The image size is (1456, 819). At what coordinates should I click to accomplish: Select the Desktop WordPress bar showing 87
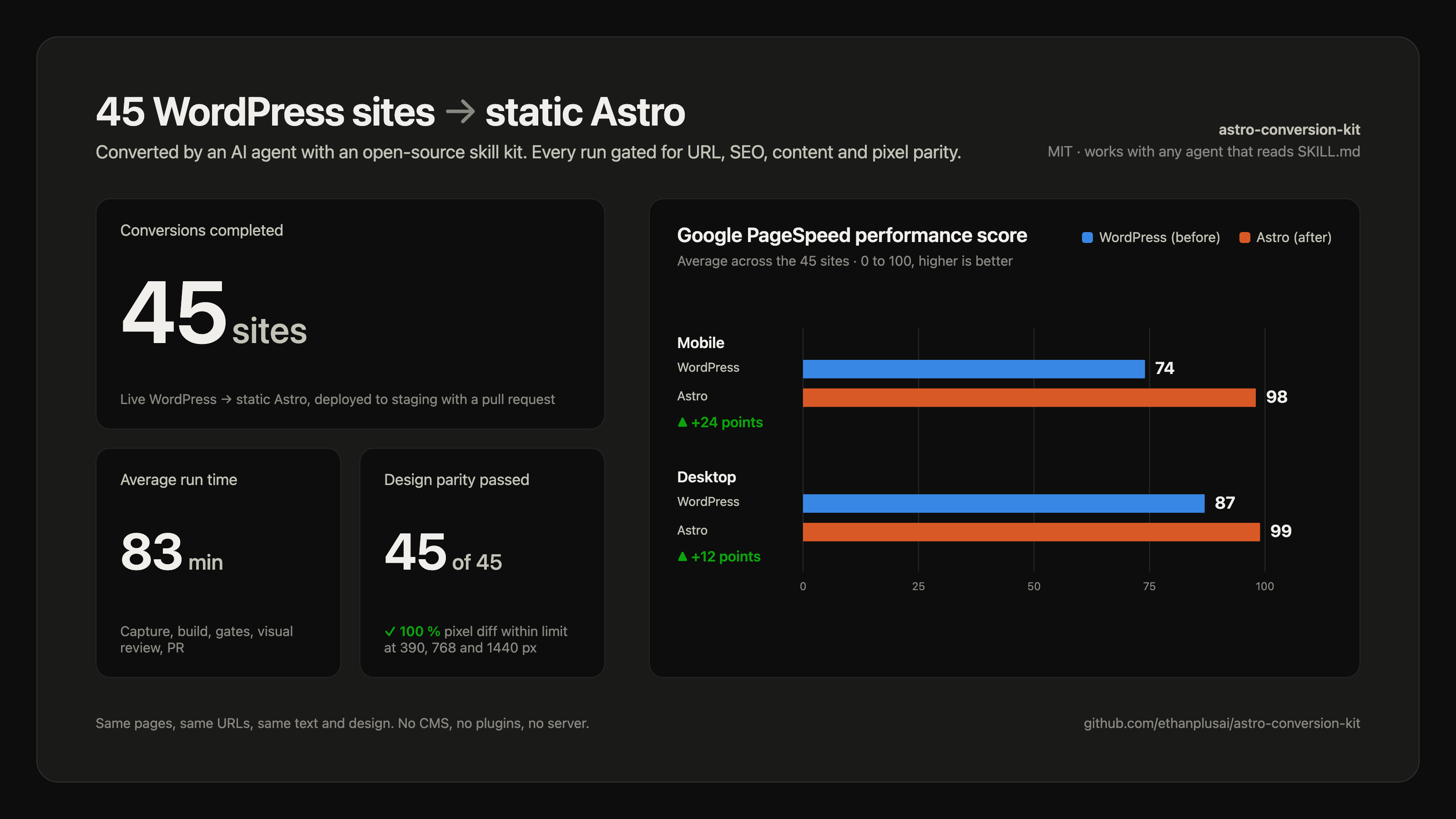tap(1003, 503)
